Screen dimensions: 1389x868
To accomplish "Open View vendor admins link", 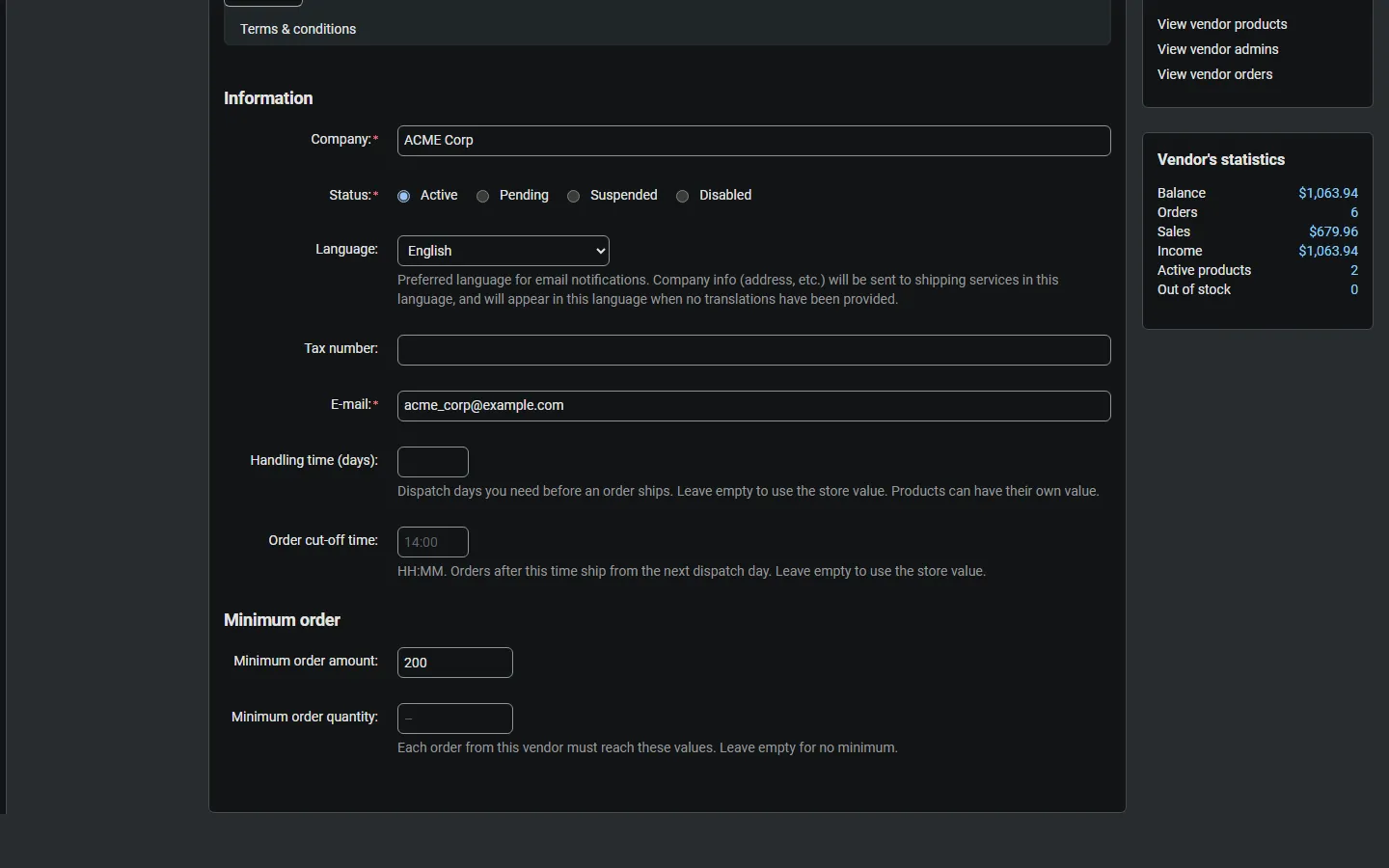I will (x=1218, y=49).
